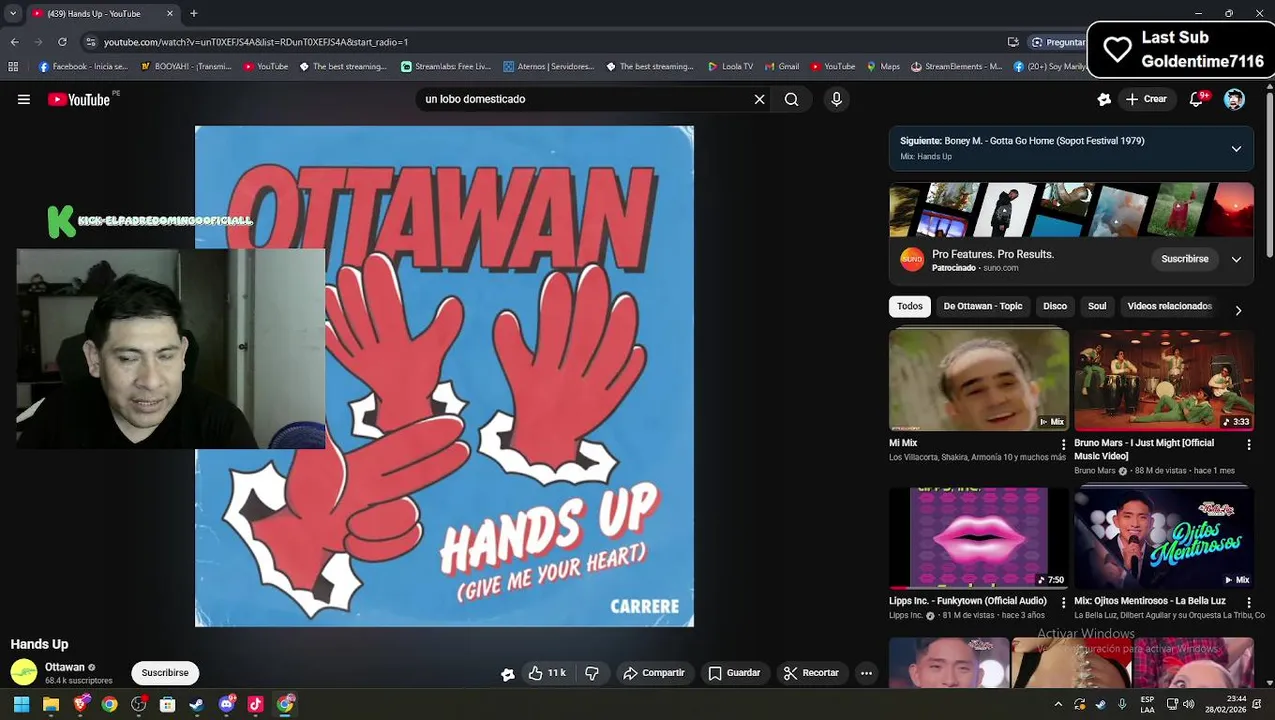Open more actions three-dot menu under video

pyautogui.click(x=866, y=673)
